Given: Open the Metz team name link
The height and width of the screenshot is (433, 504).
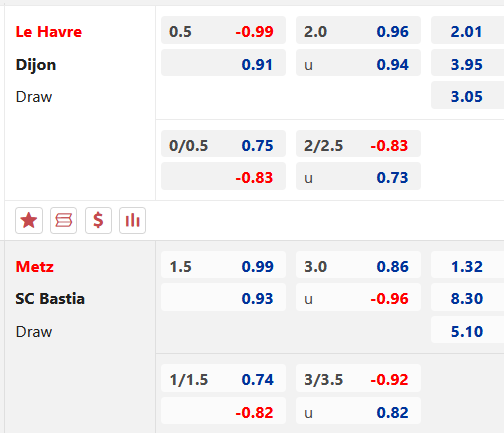Looking at the screenshot, I should pyautogui.click(x=35, y=266).
